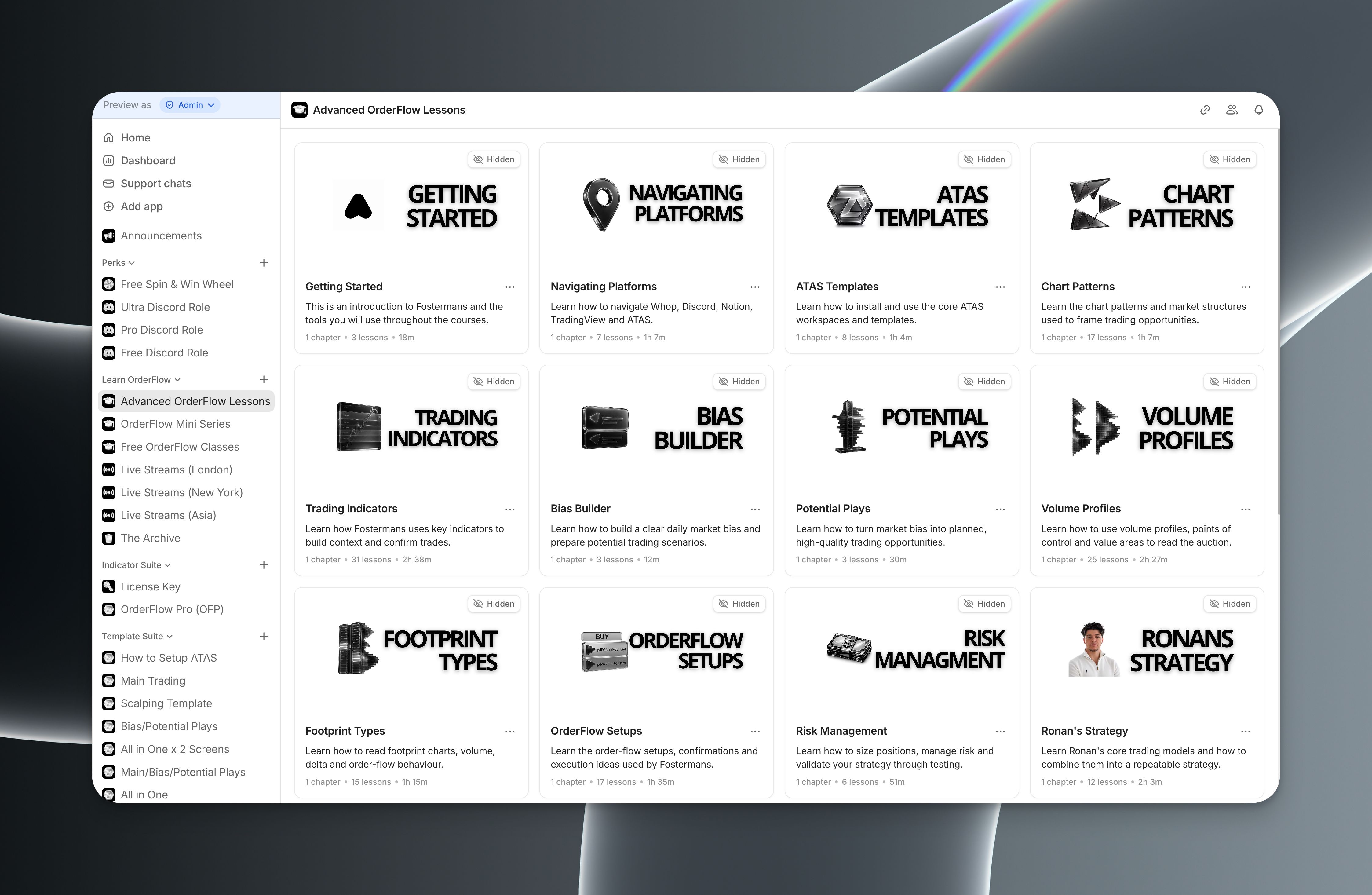Click the Support chats envelope icon
The image size is (1372, 895).
(108, 183)
